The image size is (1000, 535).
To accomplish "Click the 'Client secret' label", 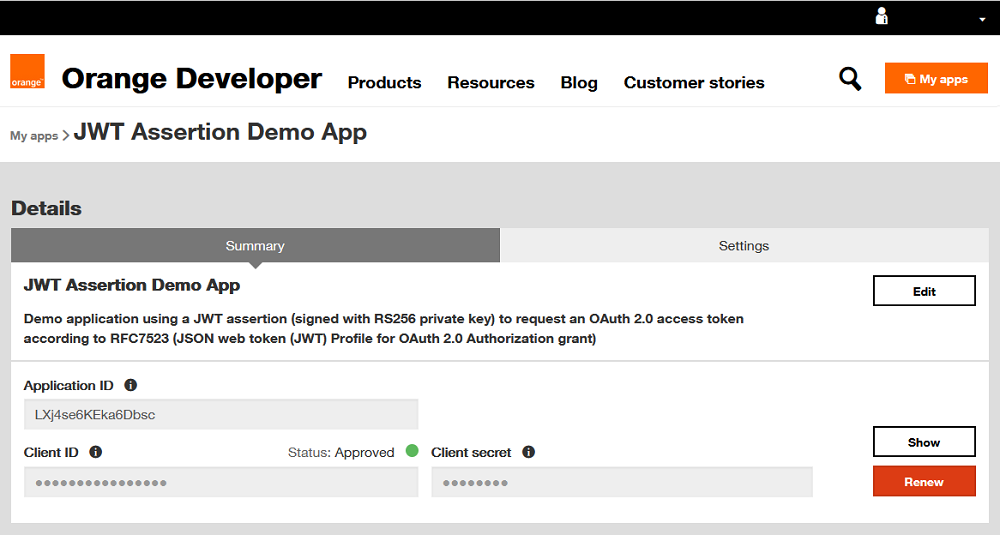I will (471, 453).
